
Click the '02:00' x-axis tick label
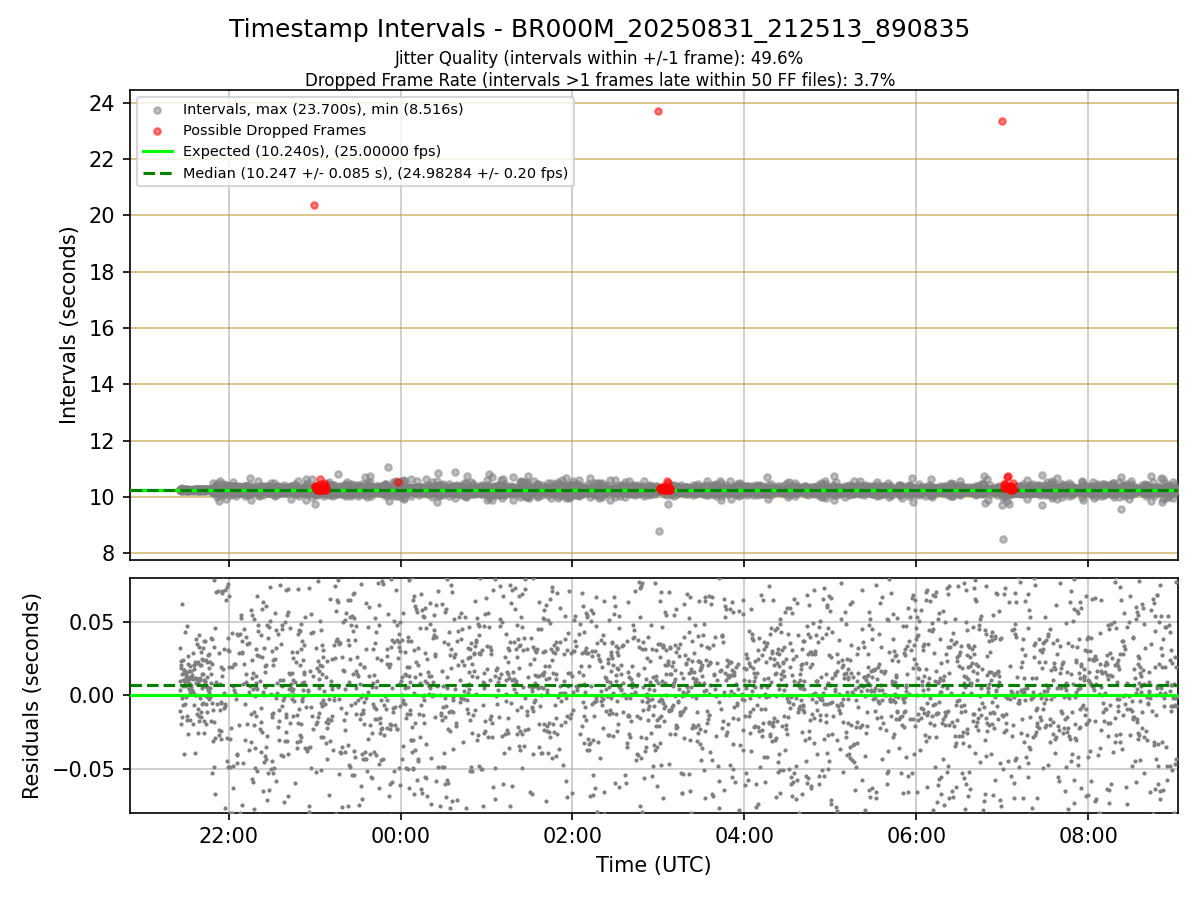pyautogui.click(x=572, y=836)
